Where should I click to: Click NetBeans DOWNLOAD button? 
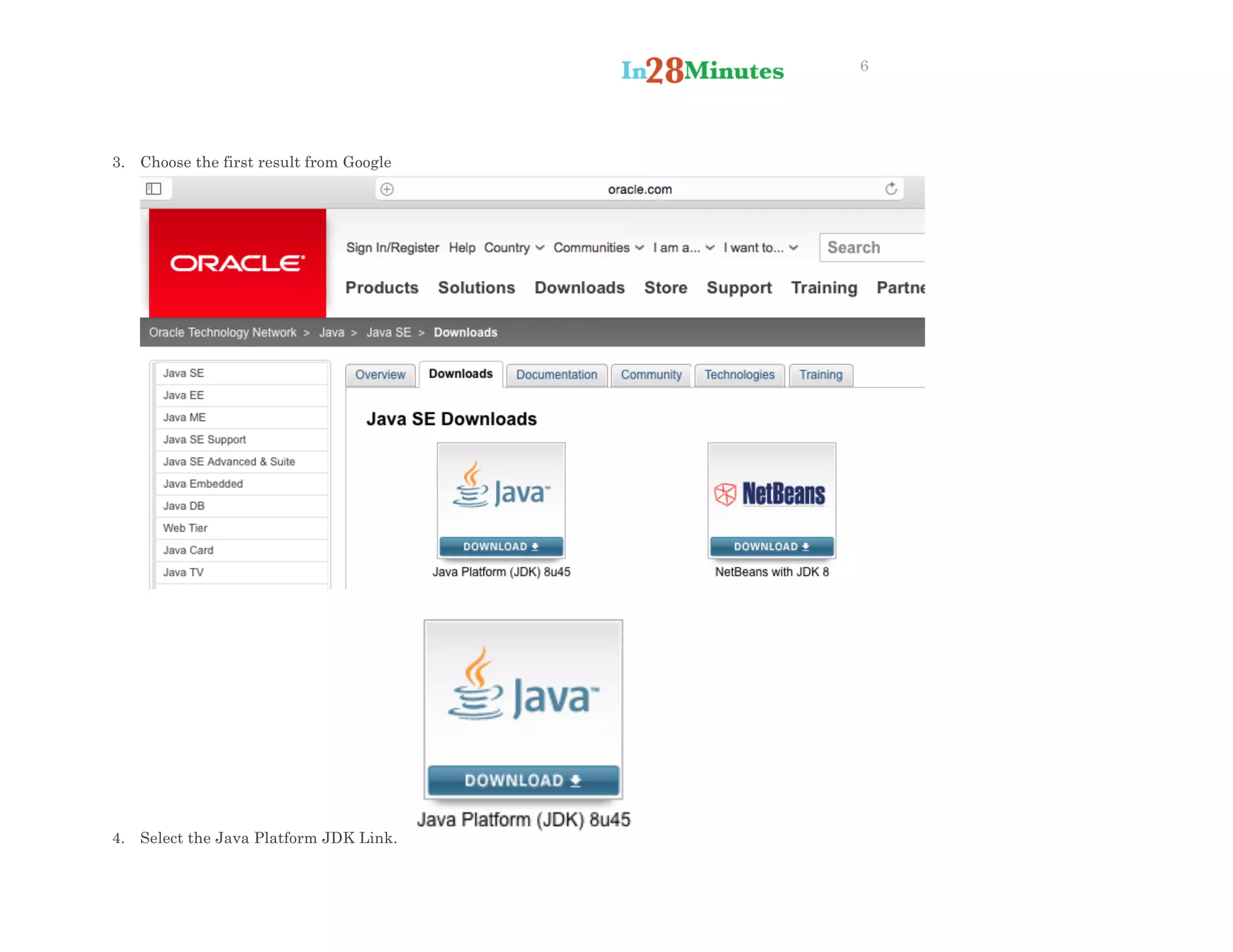click(x=771, y=546)
